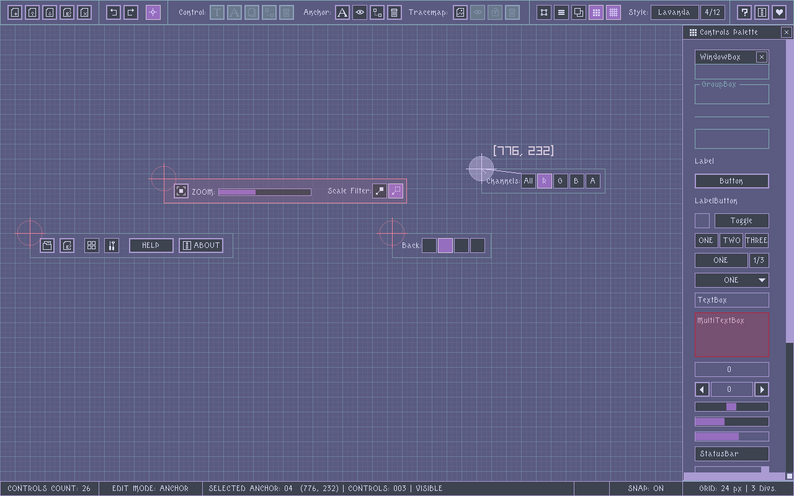The height and width of the screenshot is (496, 794).
Task: Create a new layout file
Action: pos(15,12)
